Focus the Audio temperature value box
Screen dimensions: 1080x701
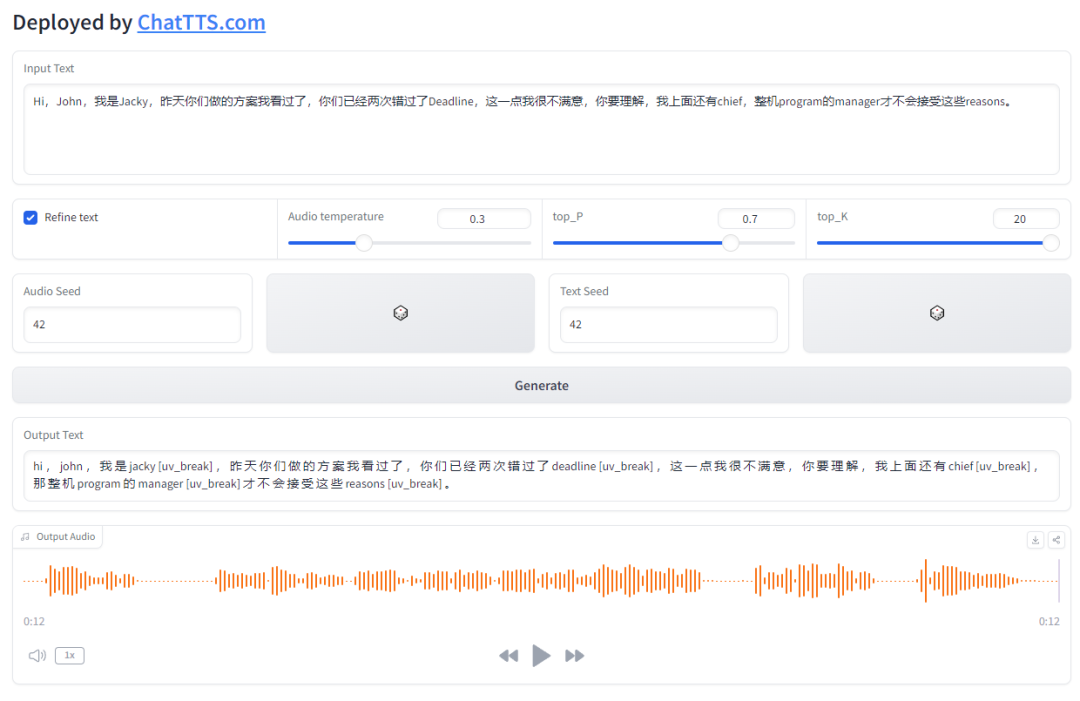click(484, 219)
